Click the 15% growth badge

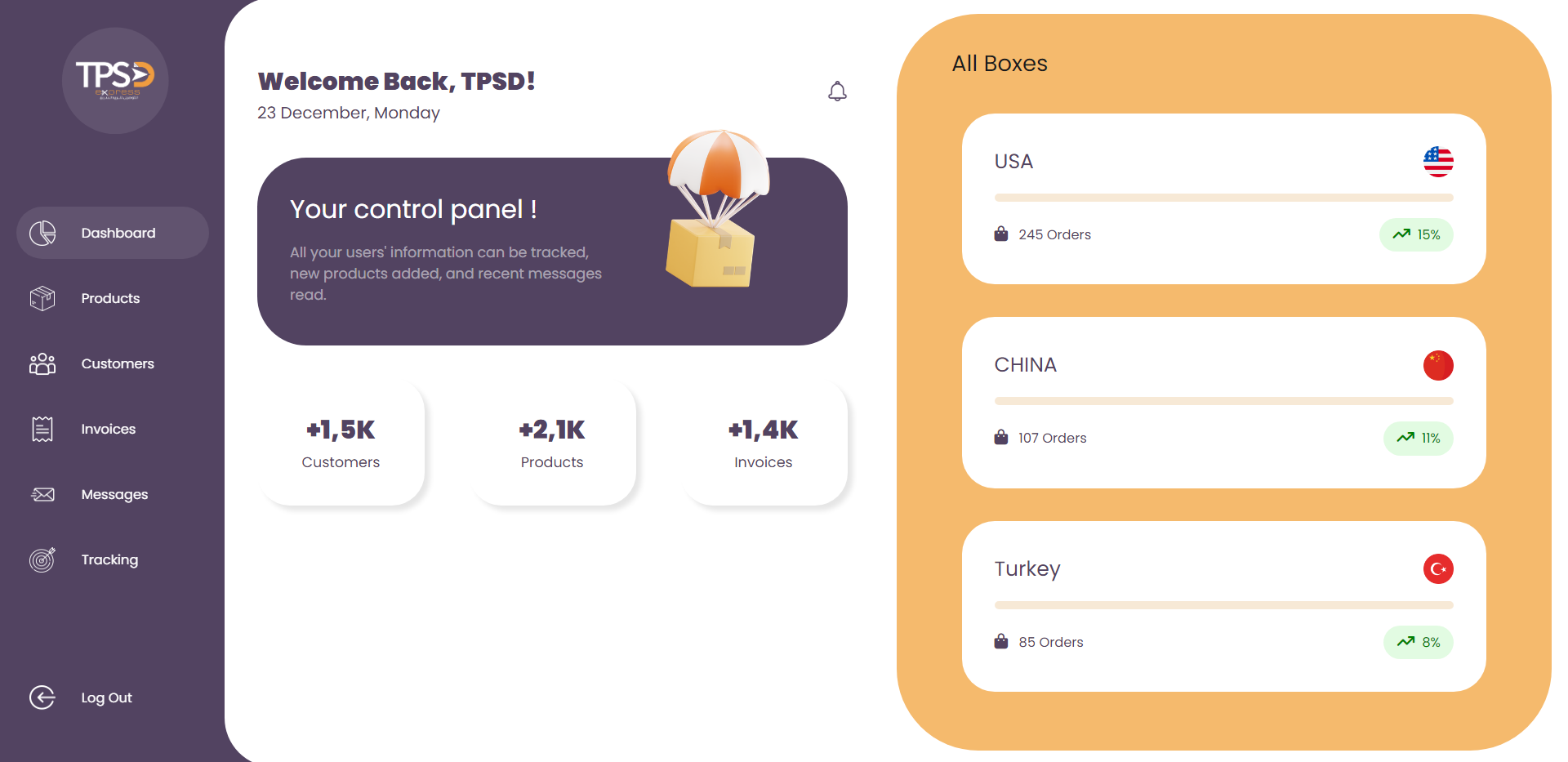(1417, 234)
